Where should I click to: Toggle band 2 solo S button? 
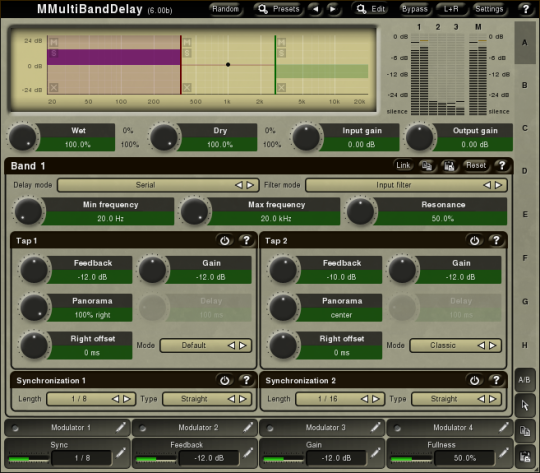(187, 53)
